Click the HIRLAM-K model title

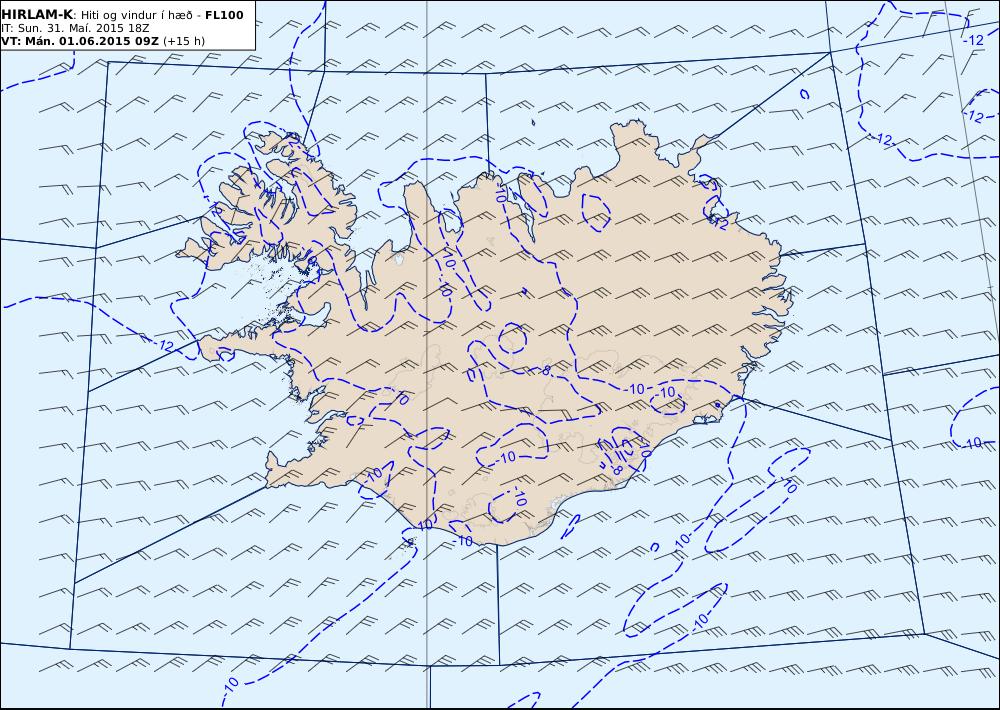37,15
